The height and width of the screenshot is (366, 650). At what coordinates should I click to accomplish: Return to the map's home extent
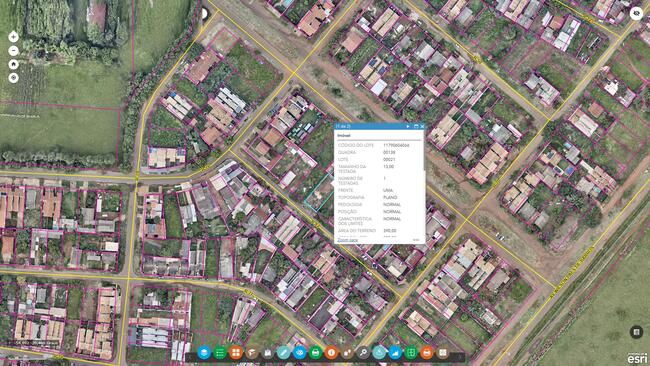pyautogui.click(x=13, y=64)
